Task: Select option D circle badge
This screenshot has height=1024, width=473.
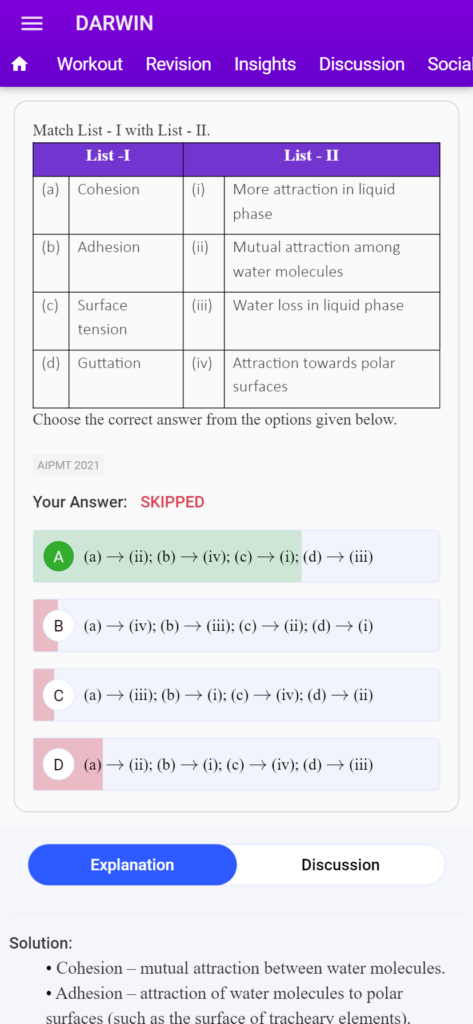Action: [x=59, y=764]
